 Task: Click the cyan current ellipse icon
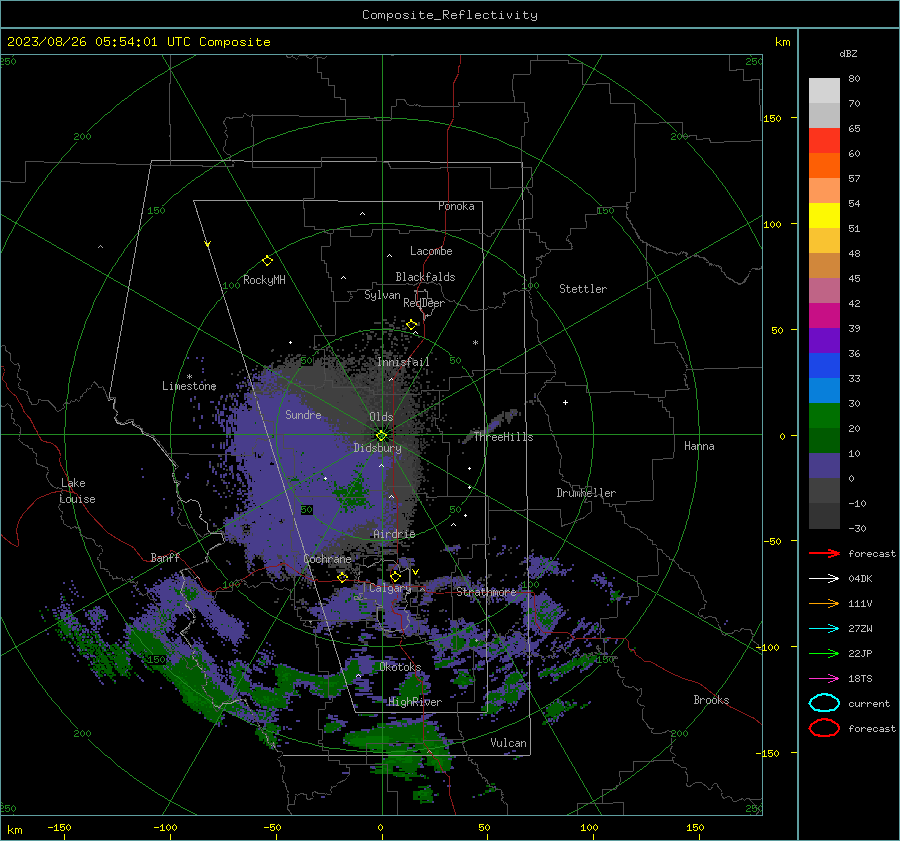[824, 703]
